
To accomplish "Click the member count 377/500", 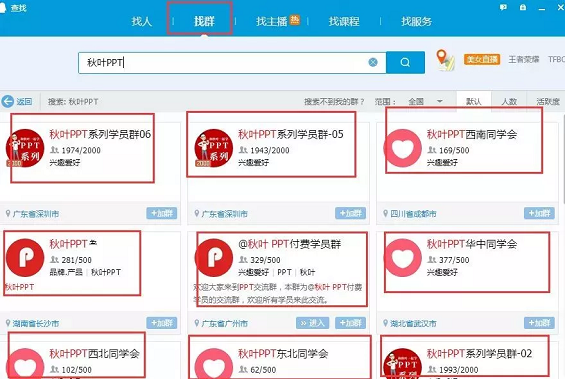I will [454, 260].
